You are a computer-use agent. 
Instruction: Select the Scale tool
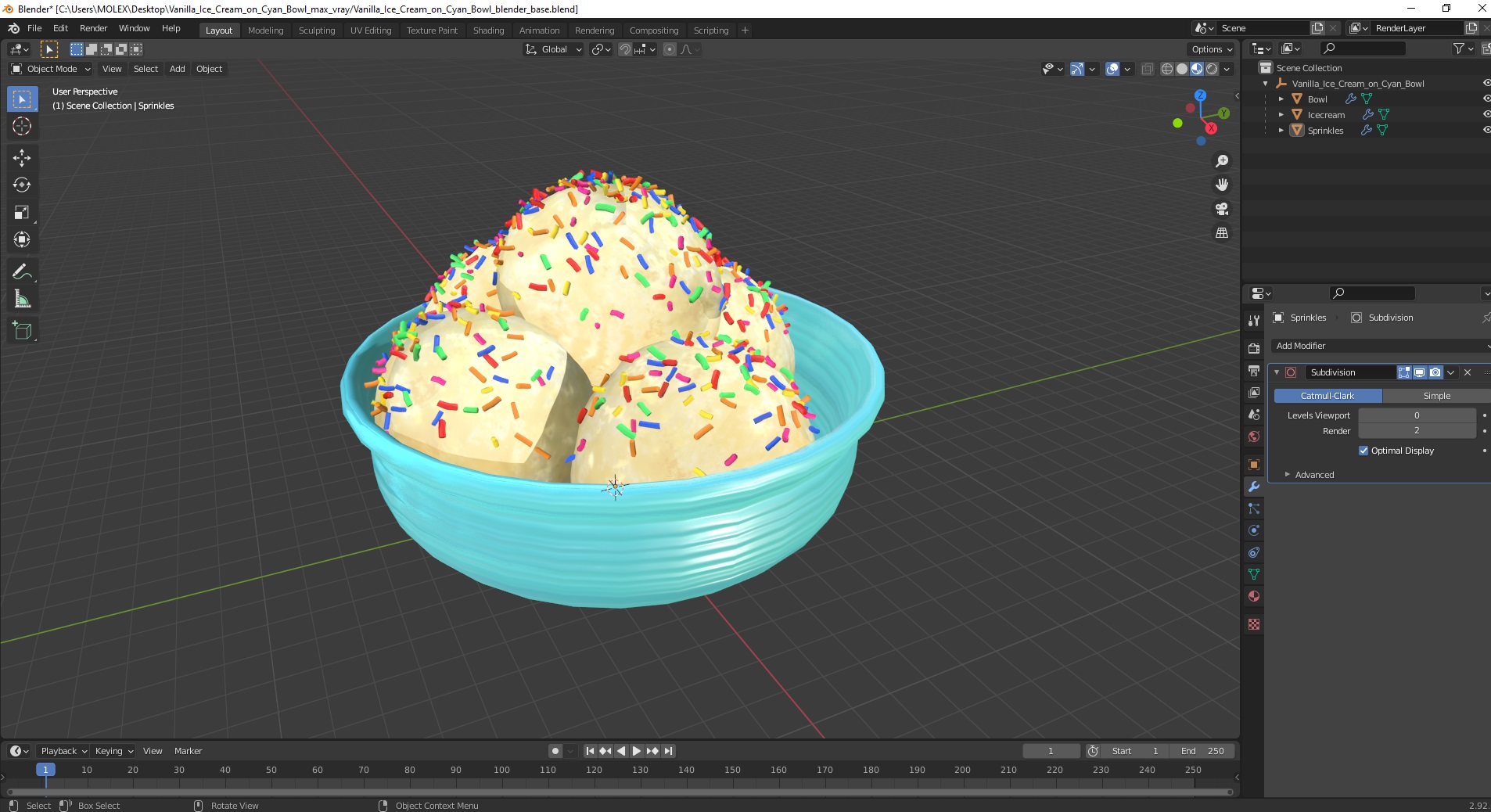click(x=22, y=213)
